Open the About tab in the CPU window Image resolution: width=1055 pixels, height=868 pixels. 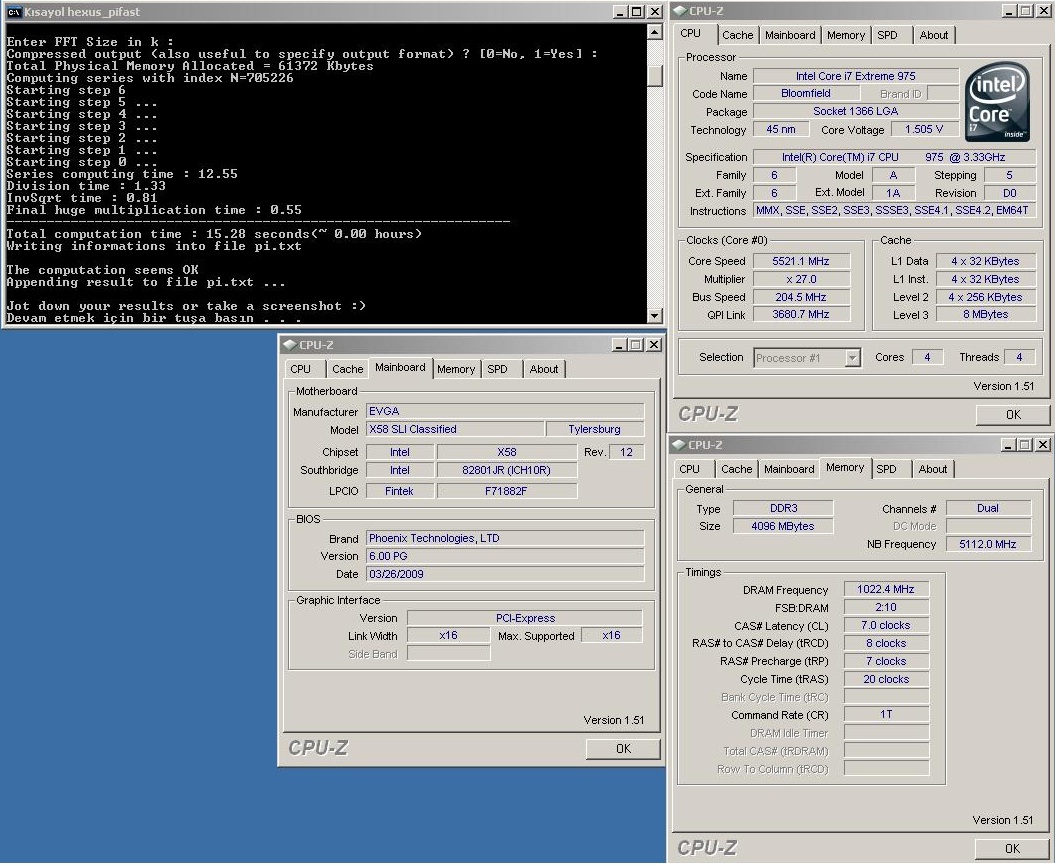point(934,35)
